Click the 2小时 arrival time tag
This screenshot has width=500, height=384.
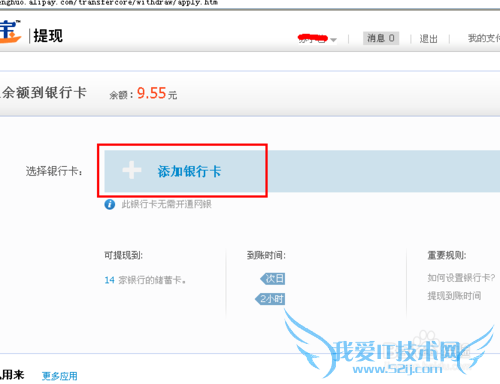pyautogui.click(x=270, y=299)
